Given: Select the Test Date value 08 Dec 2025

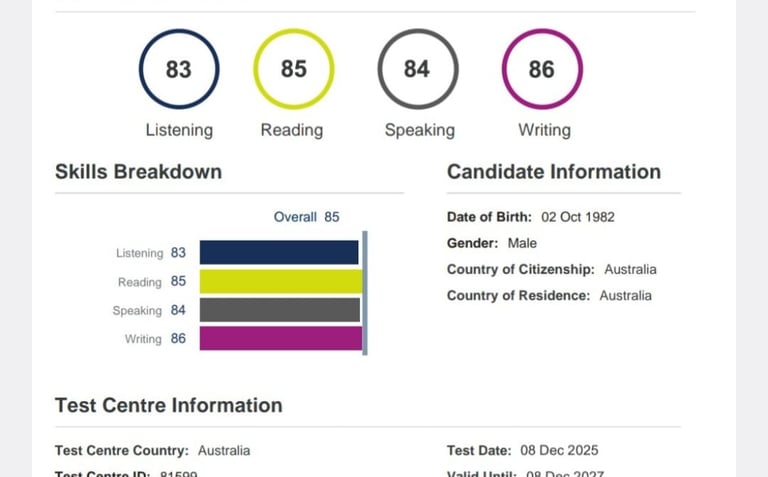Looking at the screenshot, I should click(559, 451).
